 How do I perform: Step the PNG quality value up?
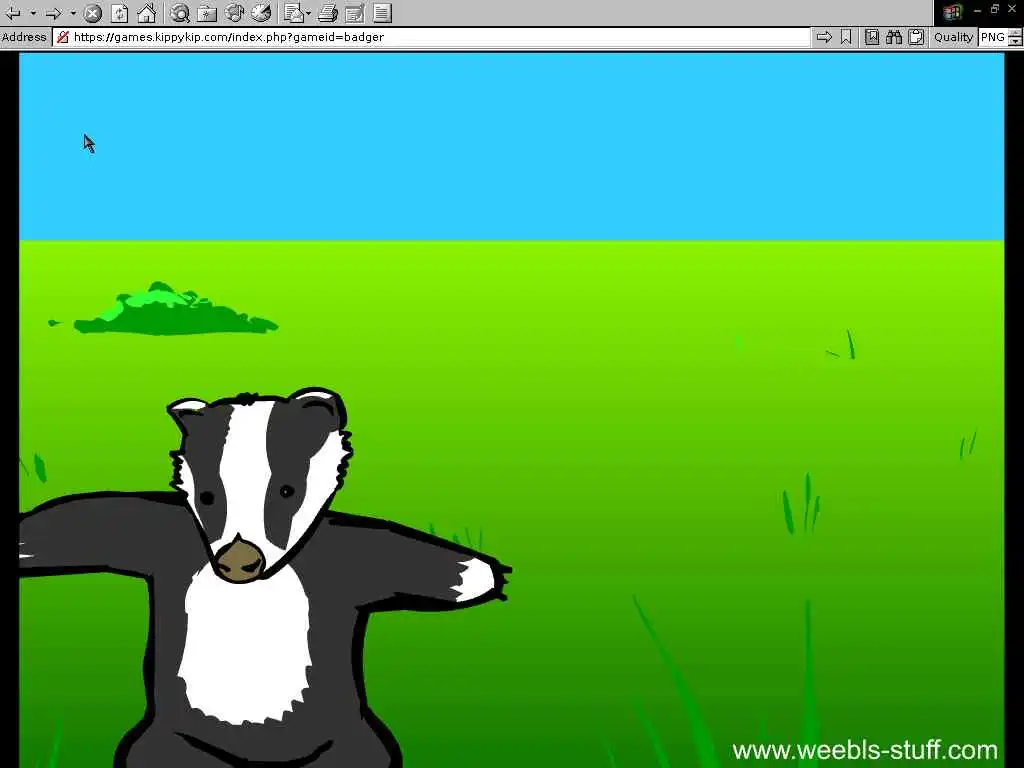click(x=1015, y=33)
